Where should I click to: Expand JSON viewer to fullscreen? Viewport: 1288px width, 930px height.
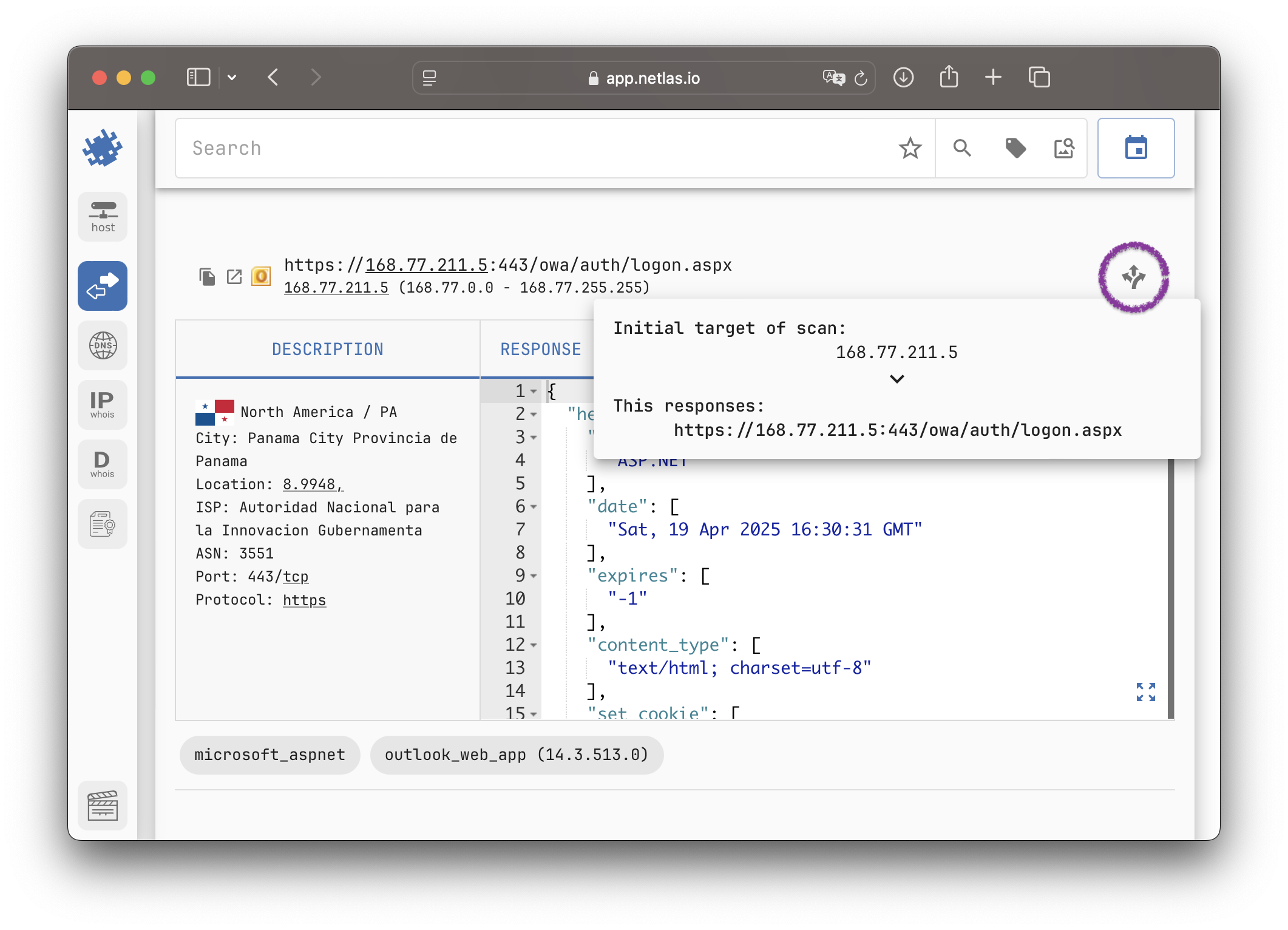point(1145,691)
